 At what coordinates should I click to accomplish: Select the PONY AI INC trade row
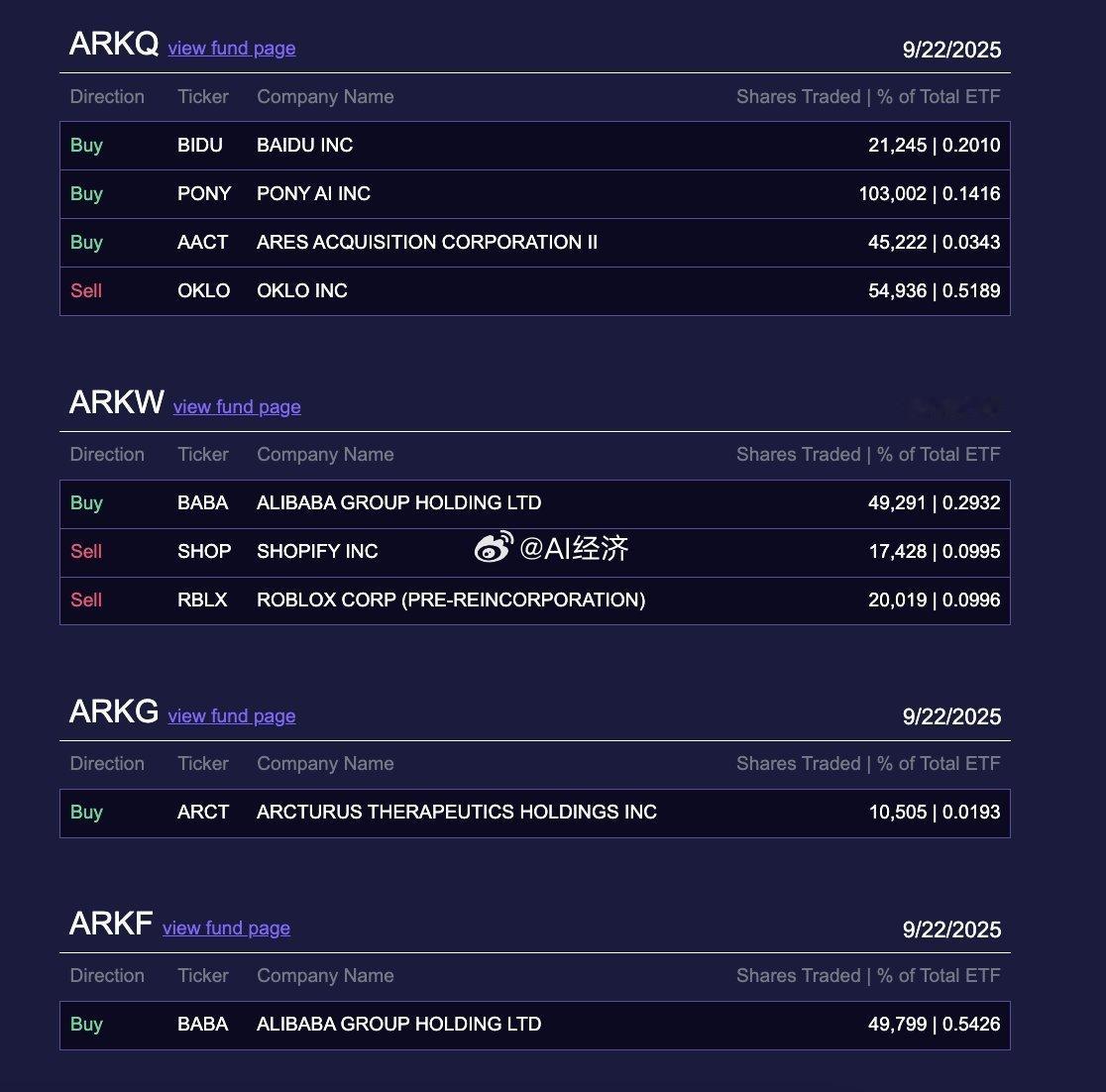pos(534,194)
